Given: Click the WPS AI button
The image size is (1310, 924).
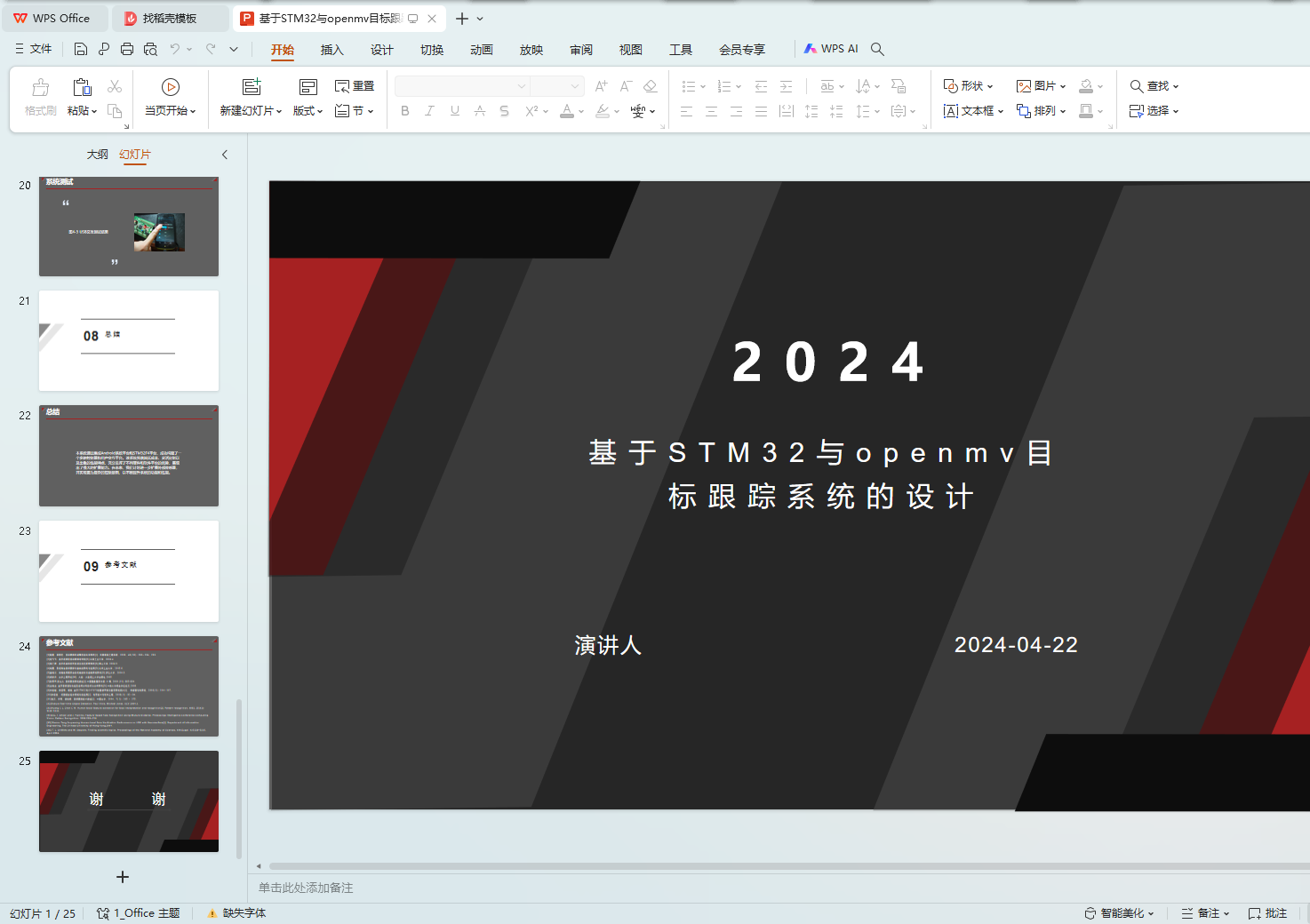Looking at the screenshot, I should click(x=831, y=49).
